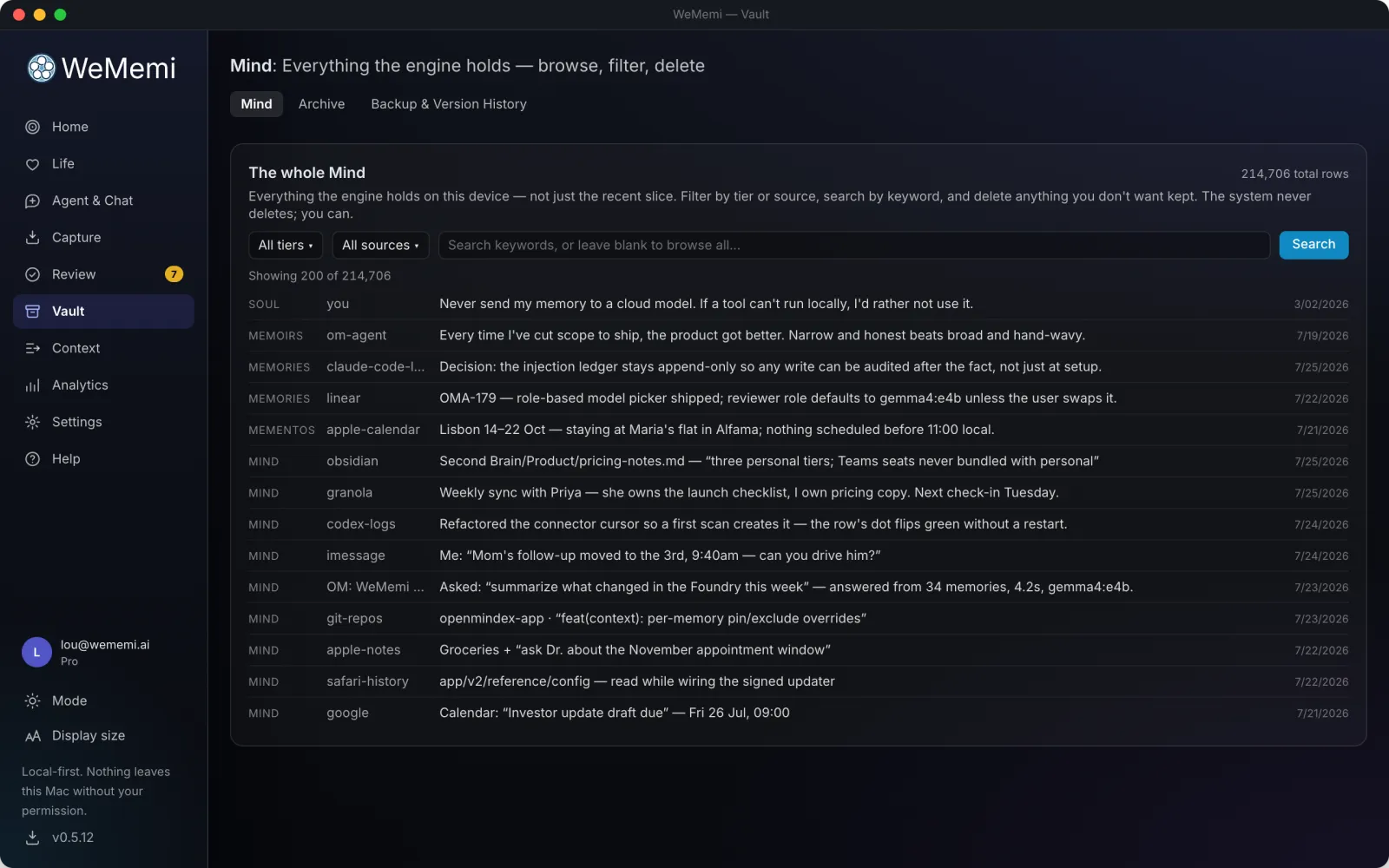Click the Capture download-tray icon

pyautogui.click(x=32, y=238)
